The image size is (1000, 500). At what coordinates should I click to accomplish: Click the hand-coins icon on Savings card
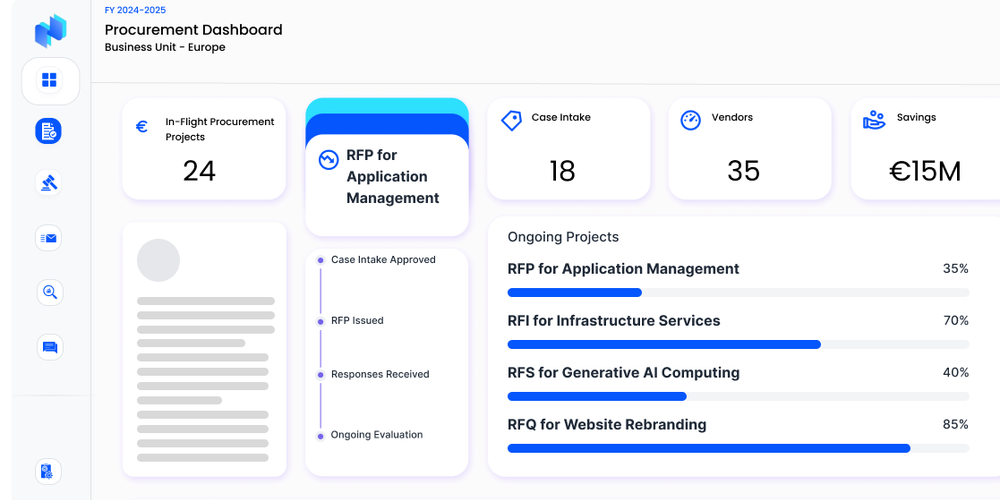click(x=874, y=120)
